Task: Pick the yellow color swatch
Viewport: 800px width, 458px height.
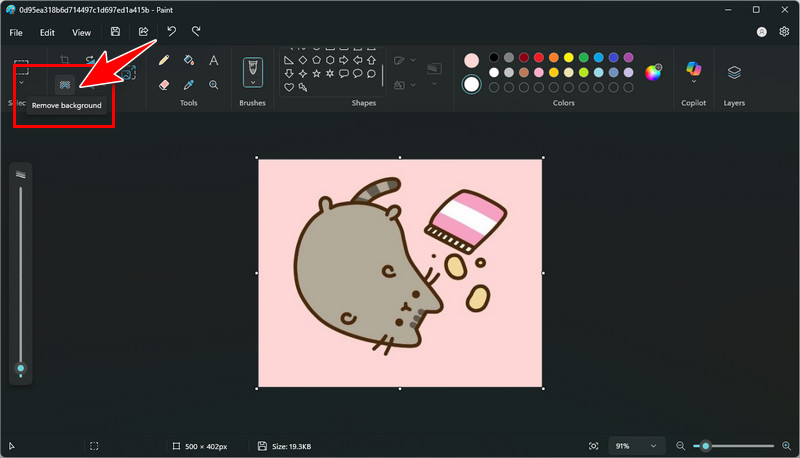Action: 569,57
